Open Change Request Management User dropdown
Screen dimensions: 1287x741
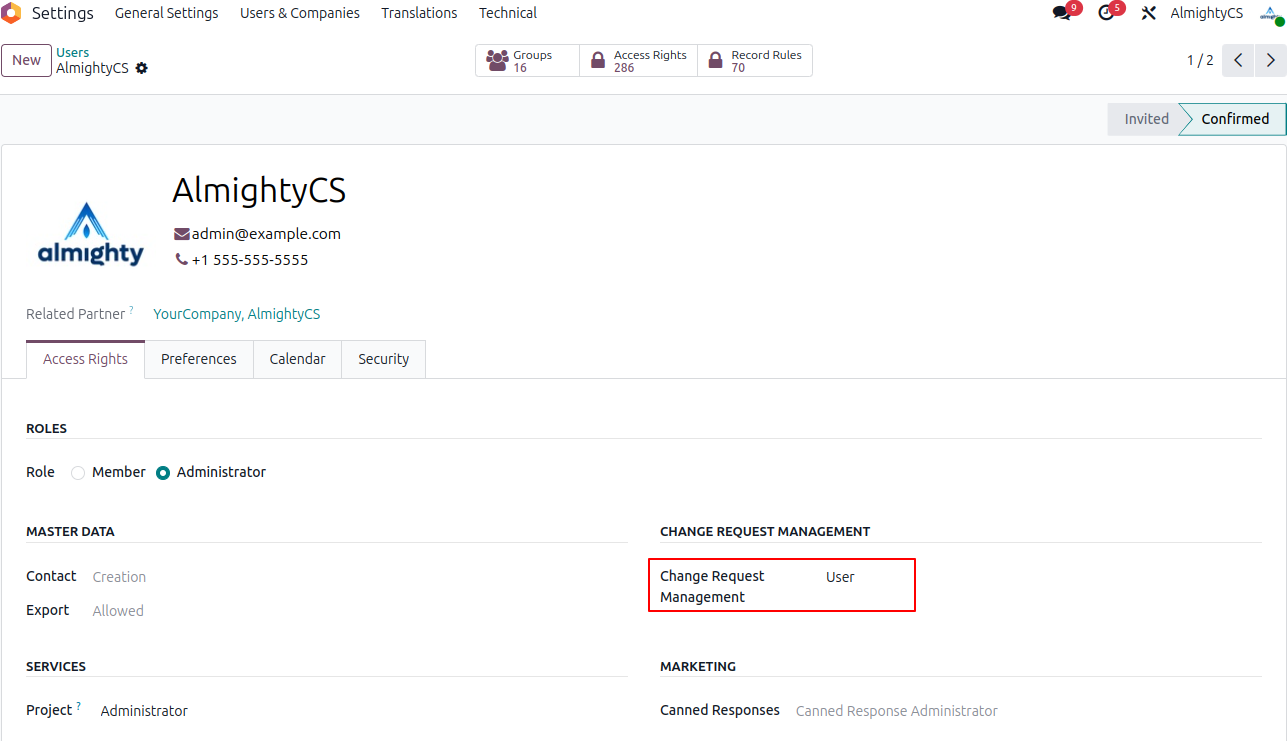click(865, 577)
